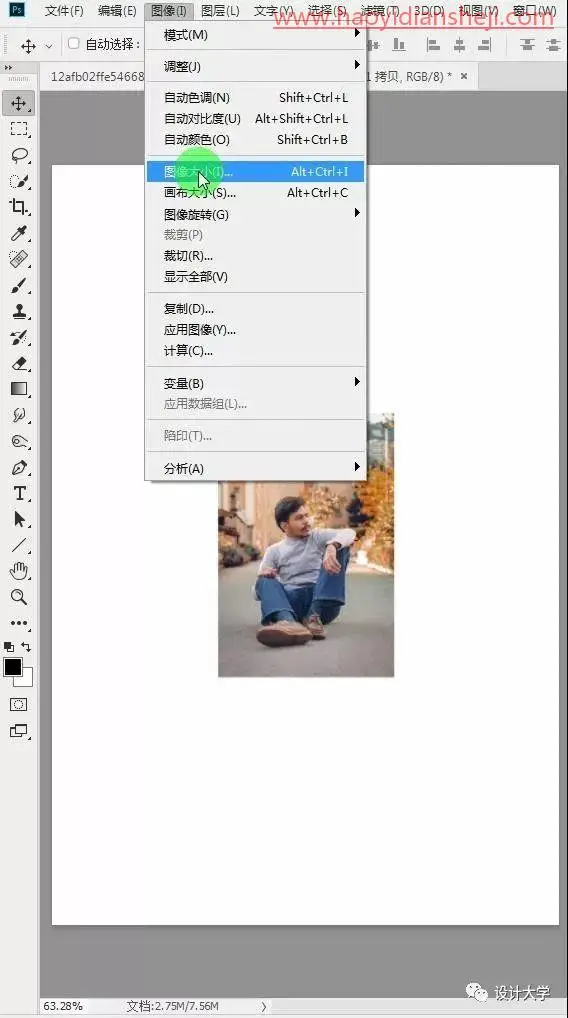Set the foreground color swatch

click(x=12, y=667)
